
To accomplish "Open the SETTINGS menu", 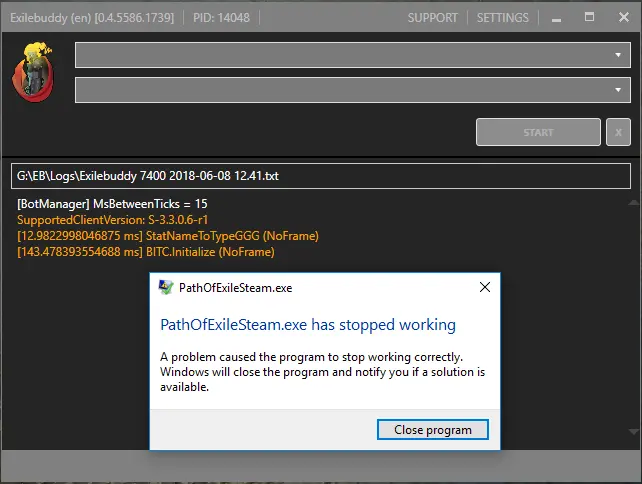I will tap(502, 18).
